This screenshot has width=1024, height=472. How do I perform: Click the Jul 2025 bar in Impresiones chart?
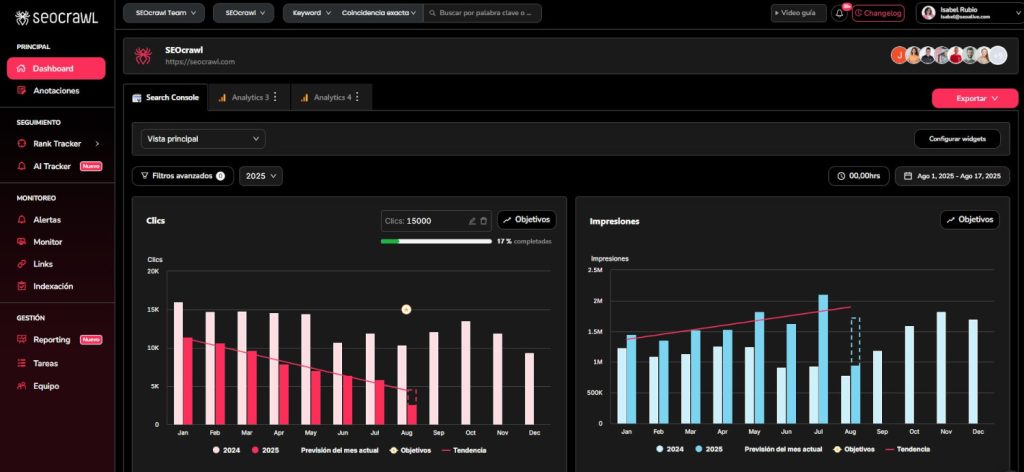pos(823,359)
